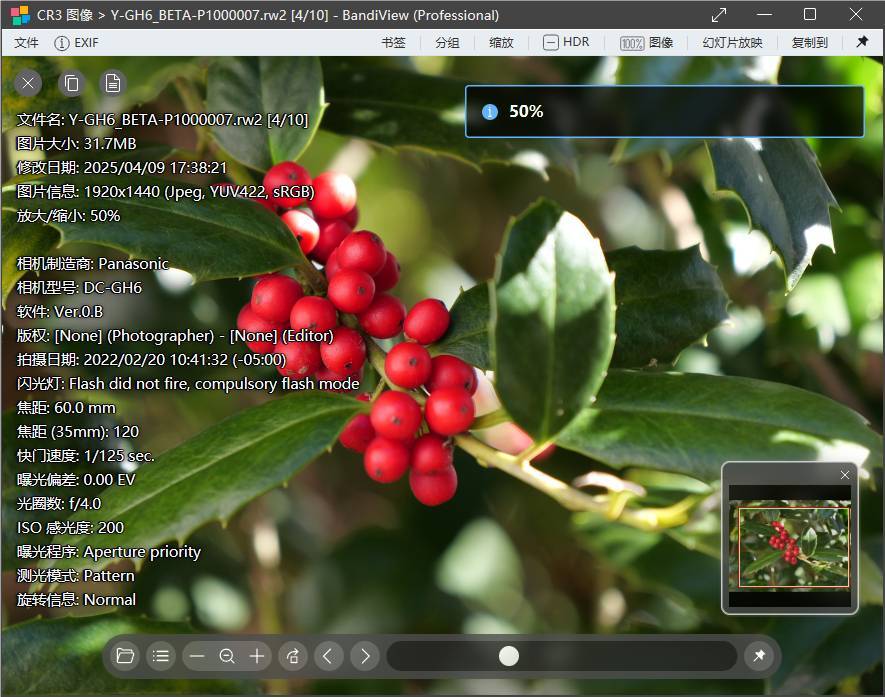This screenshot has width=885, height=697.
Task: Click the image position slider handle
Action: click(x=509, y=656)
